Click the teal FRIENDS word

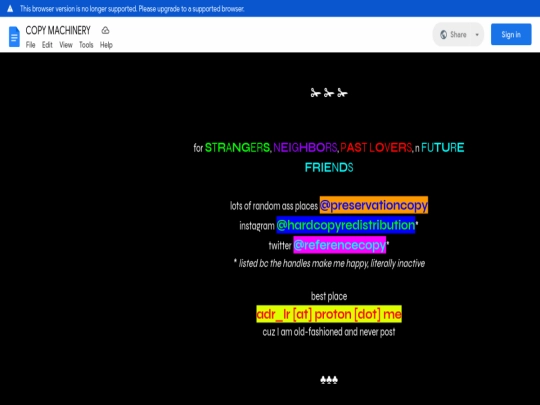tap(329, 167)
